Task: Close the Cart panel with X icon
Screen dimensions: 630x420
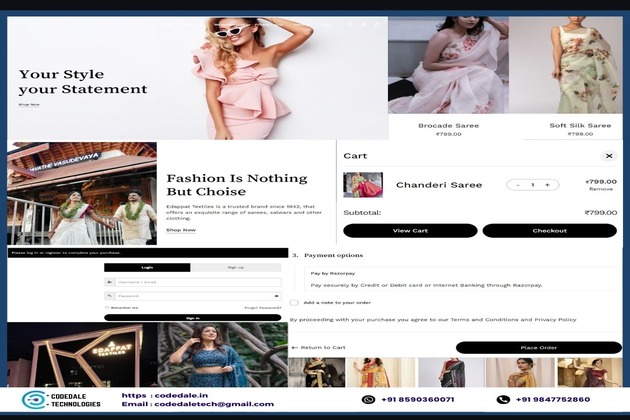Action: point(608,156)
